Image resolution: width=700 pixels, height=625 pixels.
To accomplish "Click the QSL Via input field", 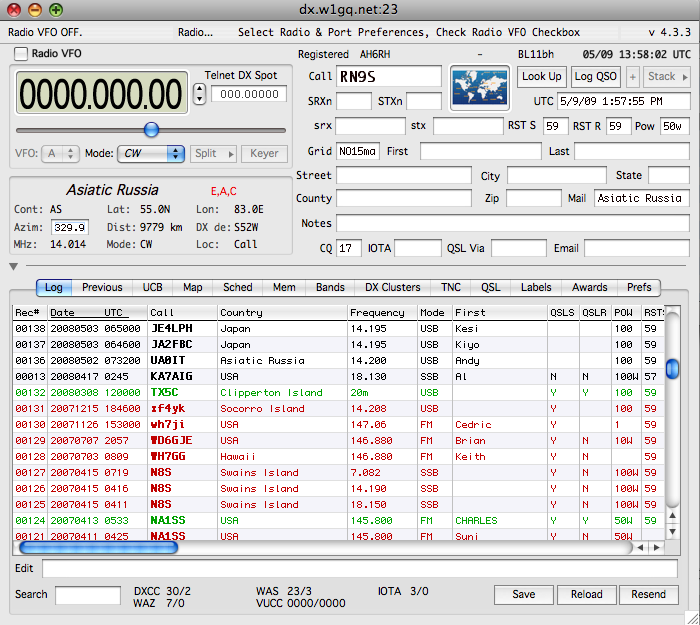I will [x=519, y=248].
